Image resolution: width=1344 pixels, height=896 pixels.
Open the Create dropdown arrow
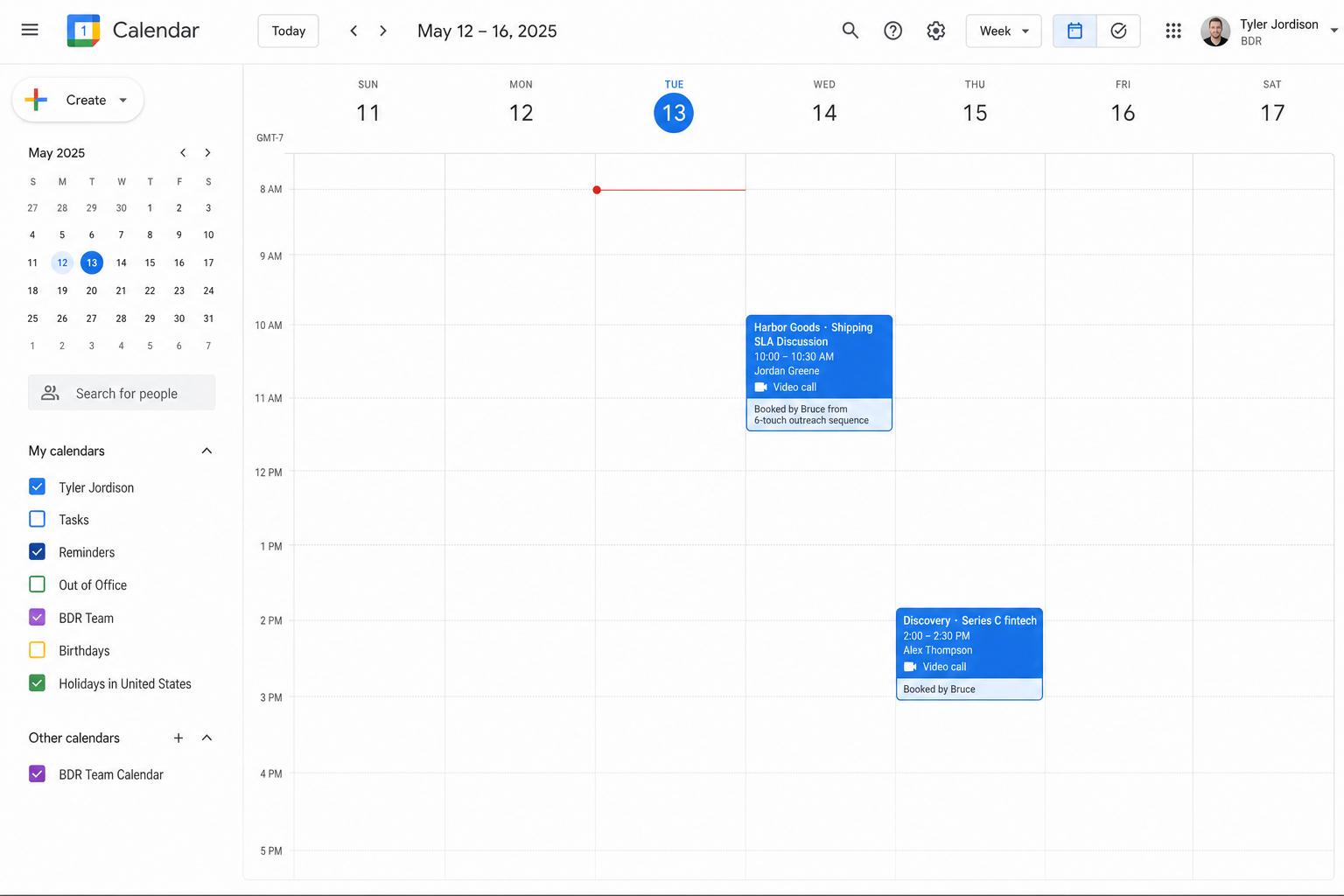[x=123, y=100]
